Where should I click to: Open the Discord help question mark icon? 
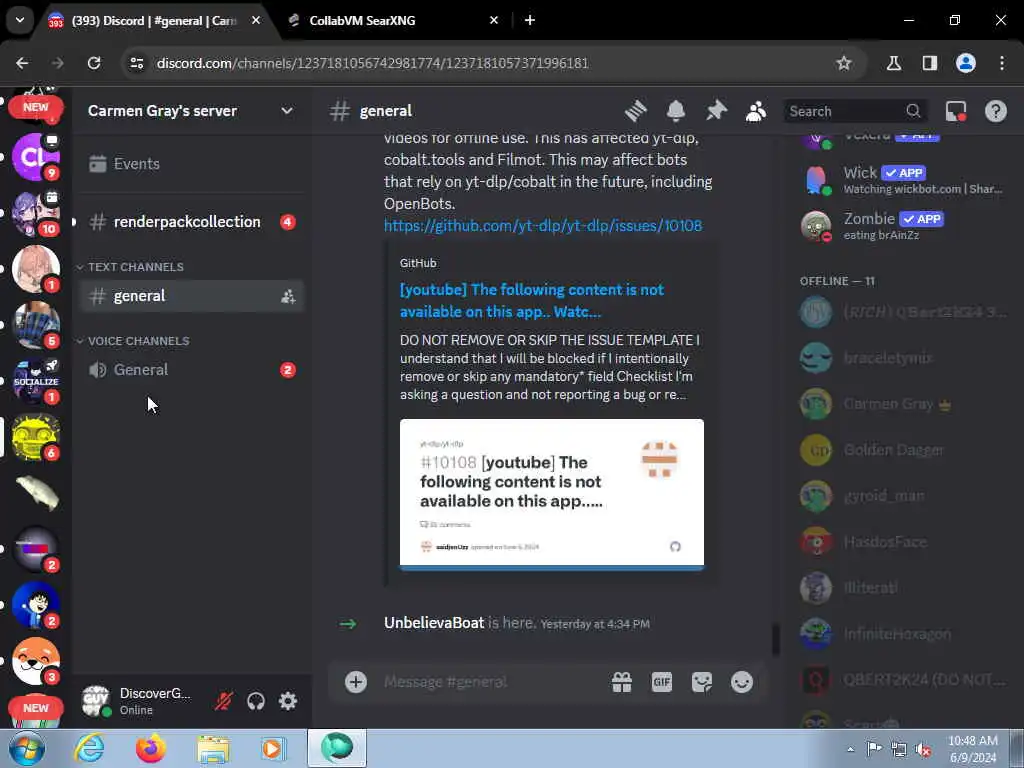click(x=995, y=111)
